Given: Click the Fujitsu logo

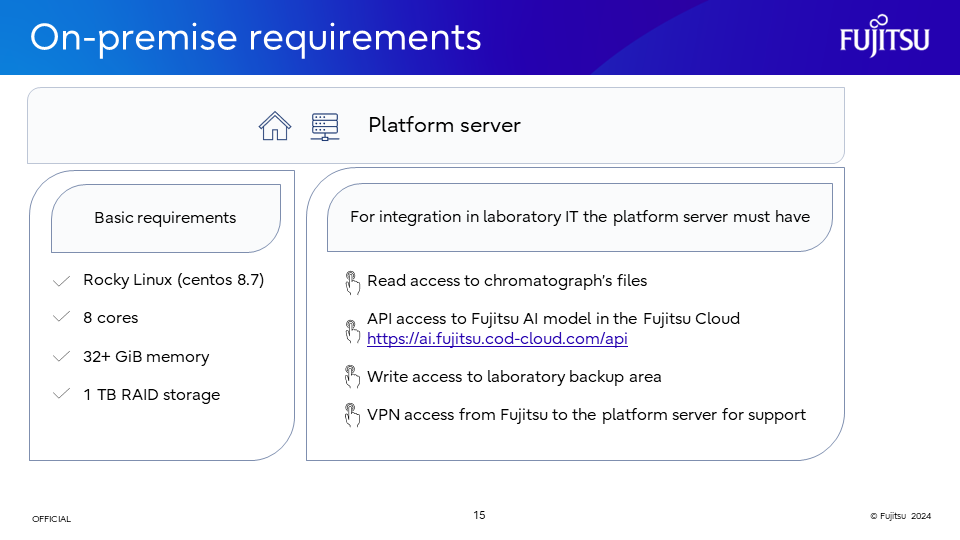Looking at the screenshot, I should tap(884, 37).
